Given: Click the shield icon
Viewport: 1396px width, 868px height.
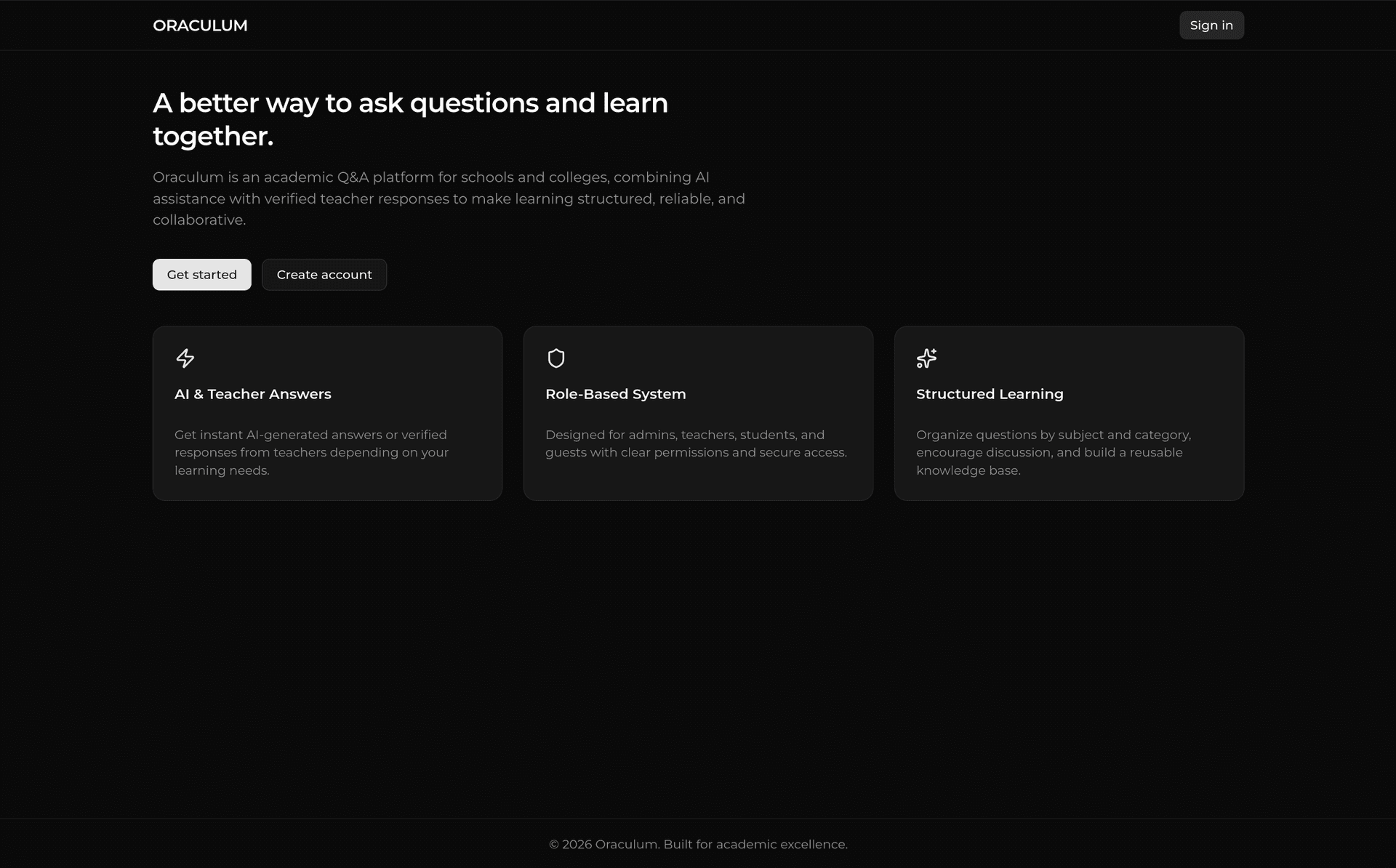Looking at the screenshot, I should pyautogui.click(x=556, y=358).
